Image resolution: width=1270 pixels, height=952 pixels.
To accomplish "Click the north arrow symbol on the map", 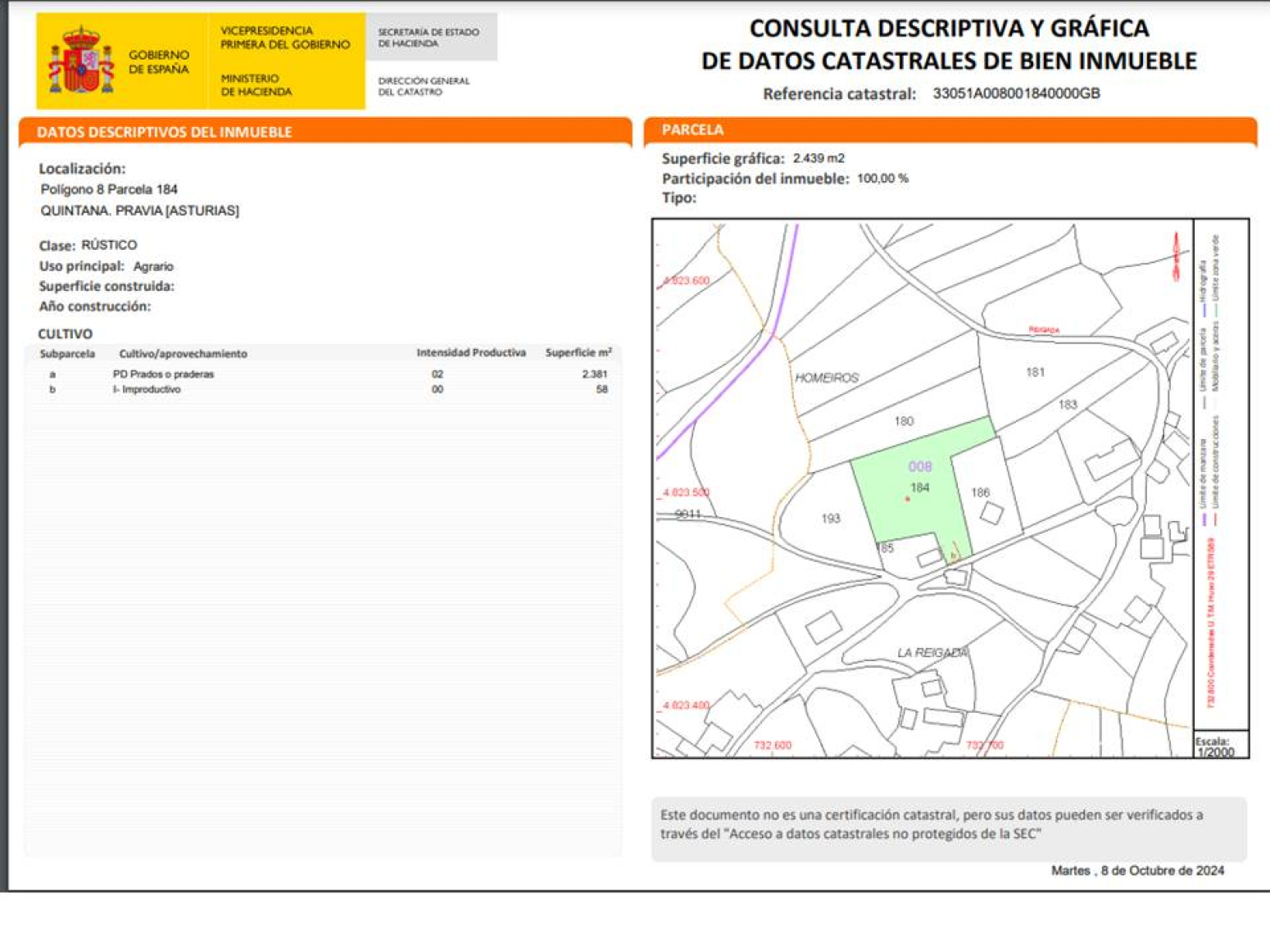I will pos(1177,256).
